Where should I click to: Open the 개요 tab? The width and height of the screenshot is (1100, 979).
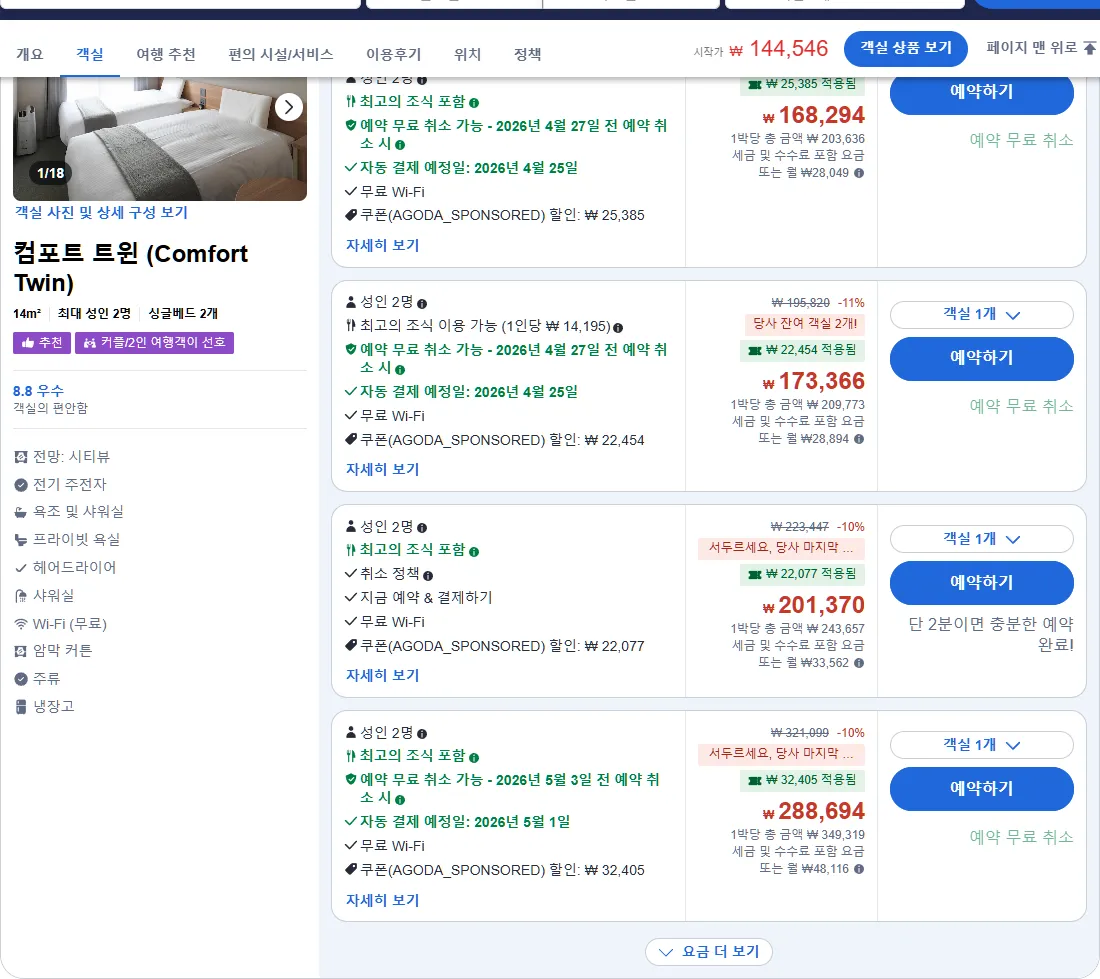coord(29,54)
